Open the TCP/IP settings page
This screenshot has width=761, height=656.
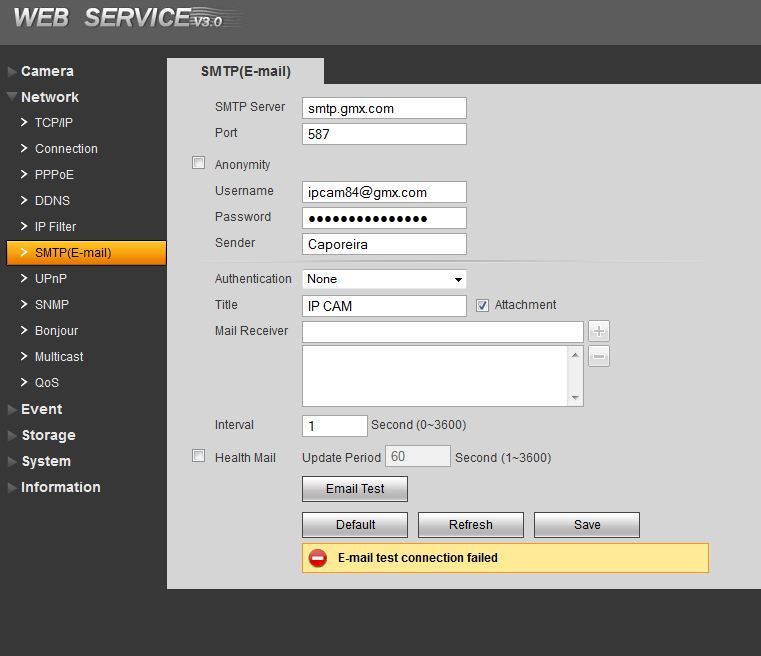(x=54, y=123)
